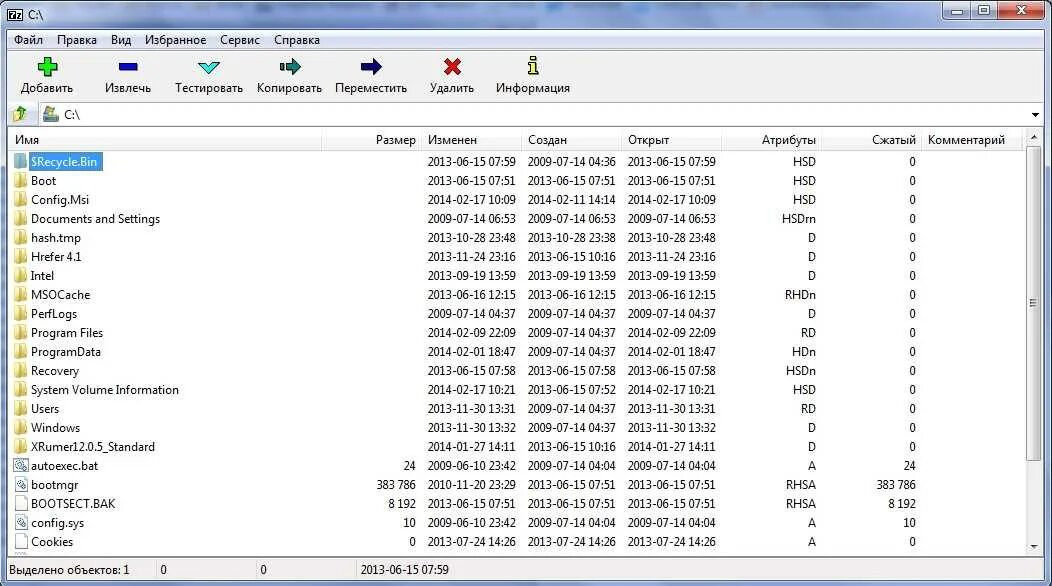Click the 7z icon in title bar
Image resolution: width=1052 pixels, height=586 pixels.
point(15,14)
